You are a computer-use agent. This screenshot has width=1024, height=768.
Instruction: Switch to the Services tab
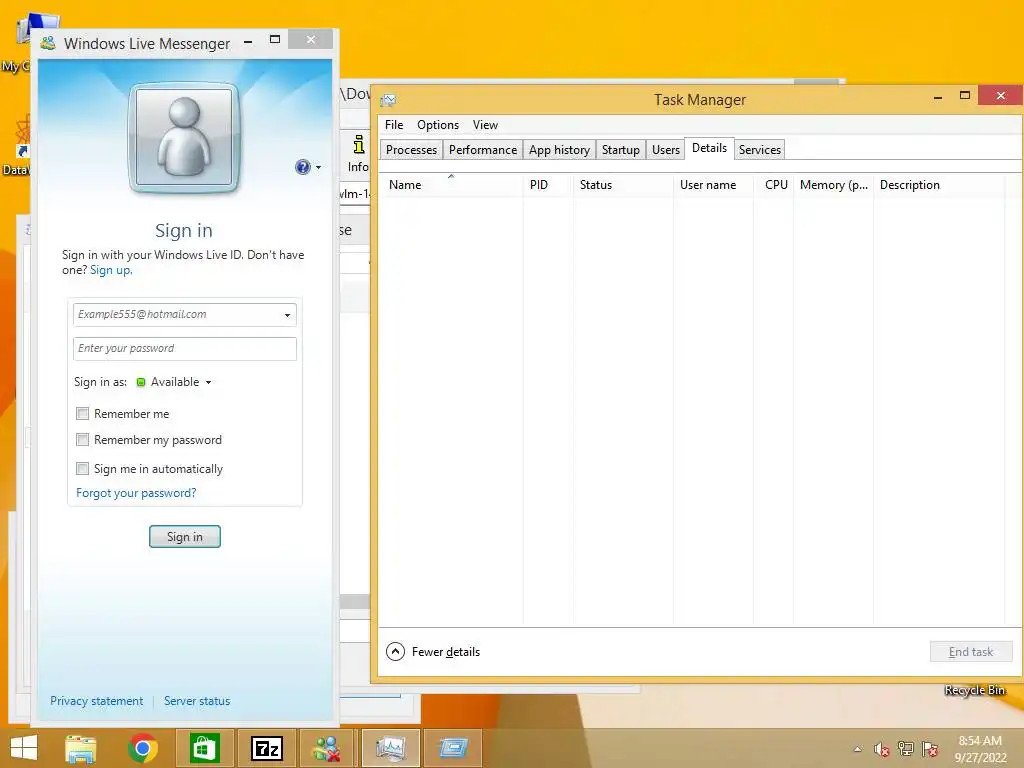pos(760,150)
